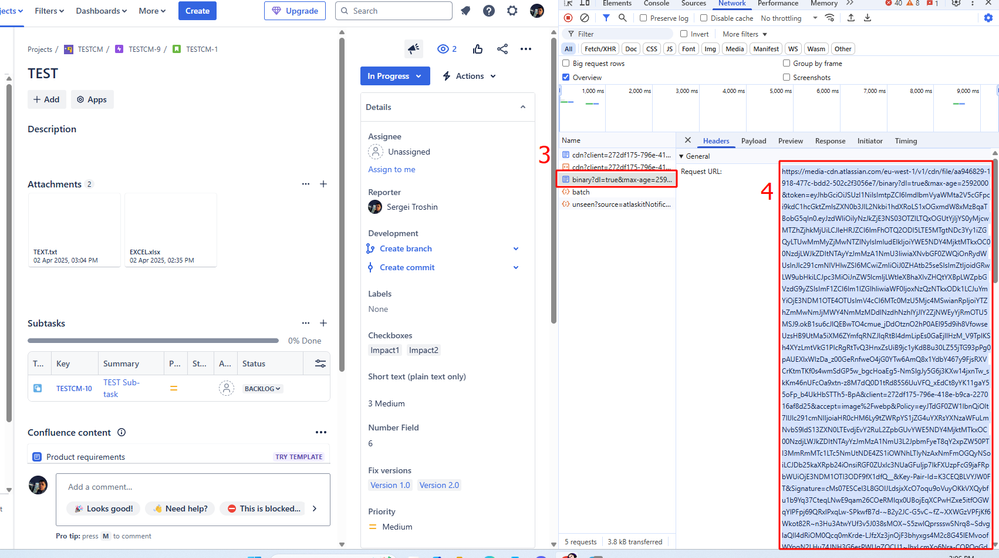Click the give feedback megaphone icon
The width and height of the screenshot is (999, 558).
point(414,49)
